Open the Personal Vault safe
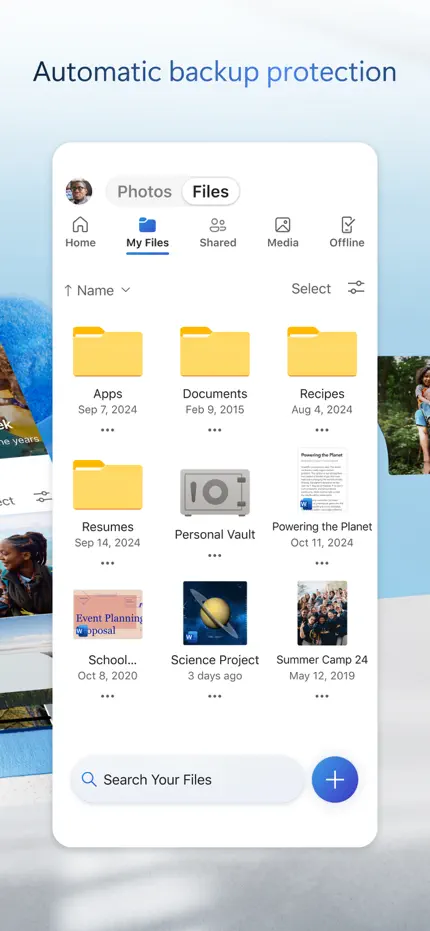 [215, 492]
